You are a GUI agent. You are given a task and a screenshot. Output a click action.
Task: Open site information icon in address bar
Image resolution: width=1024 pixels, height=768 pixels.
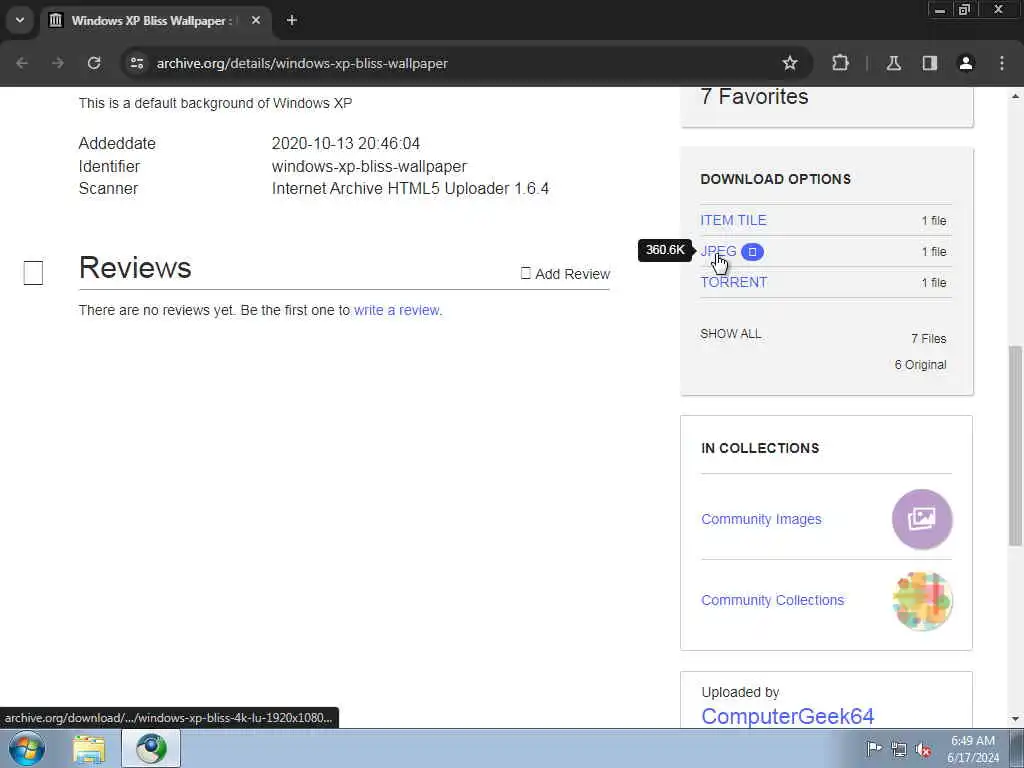coord(136,63)
